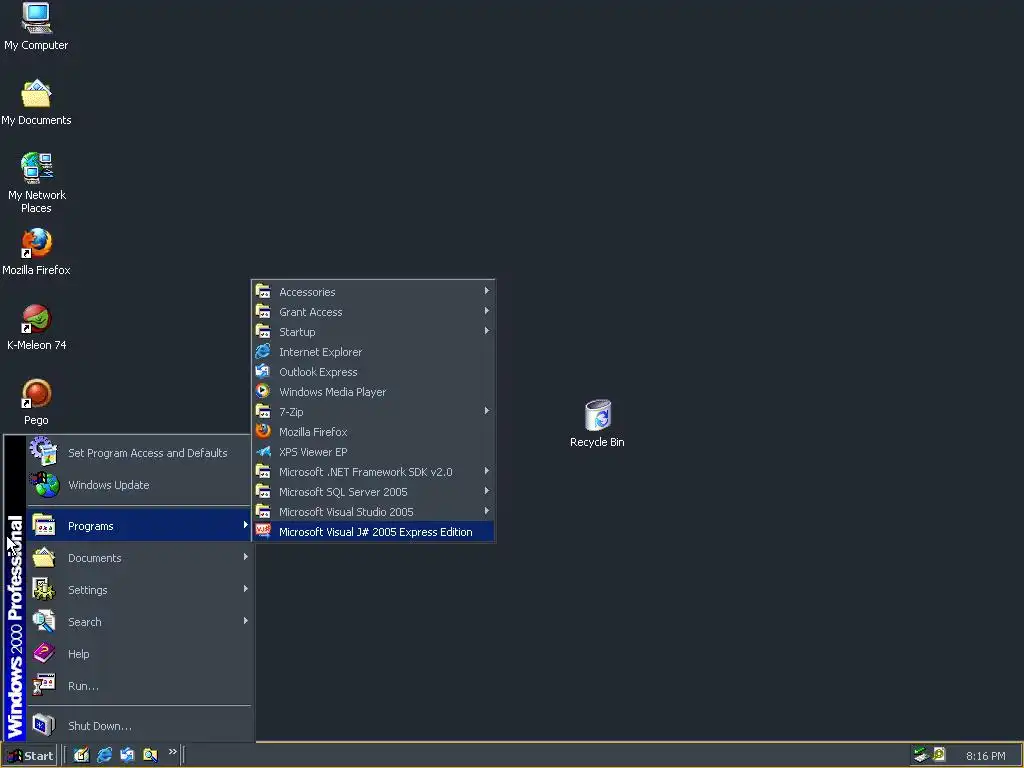This screenshot has height=768, width=1024.
Task: Open Microsoft Visual Studio 2005 entry
Action: pos(374,511)
